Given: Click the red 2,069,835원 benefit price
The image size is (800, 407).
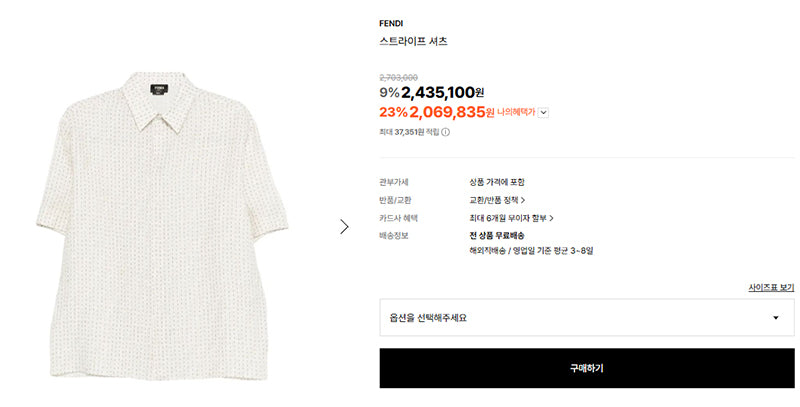Looking at the screenshot, I should pyautogui.click(x=452, y=112).
